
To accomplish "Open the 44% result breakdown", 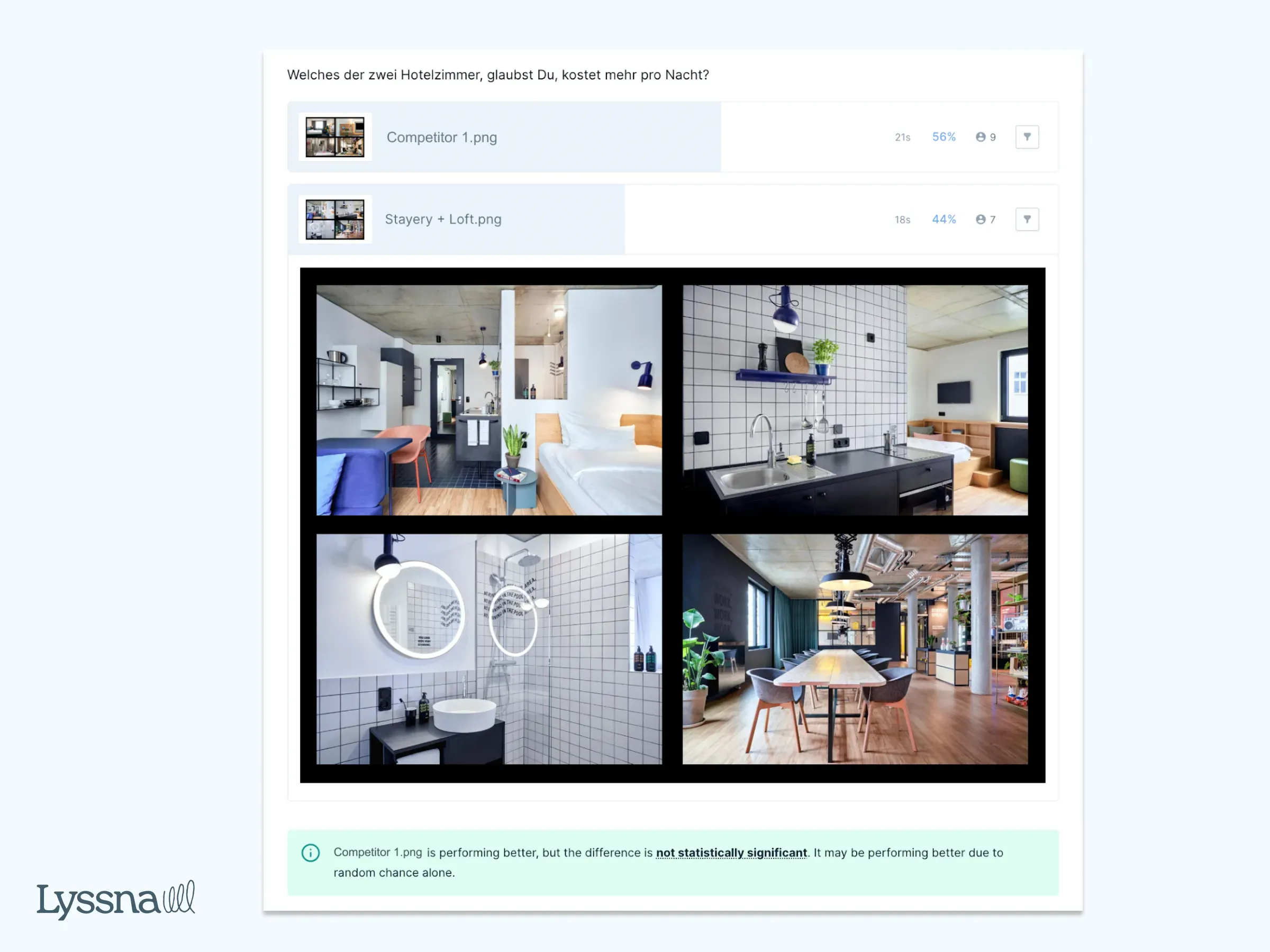I will click(944, 218).
